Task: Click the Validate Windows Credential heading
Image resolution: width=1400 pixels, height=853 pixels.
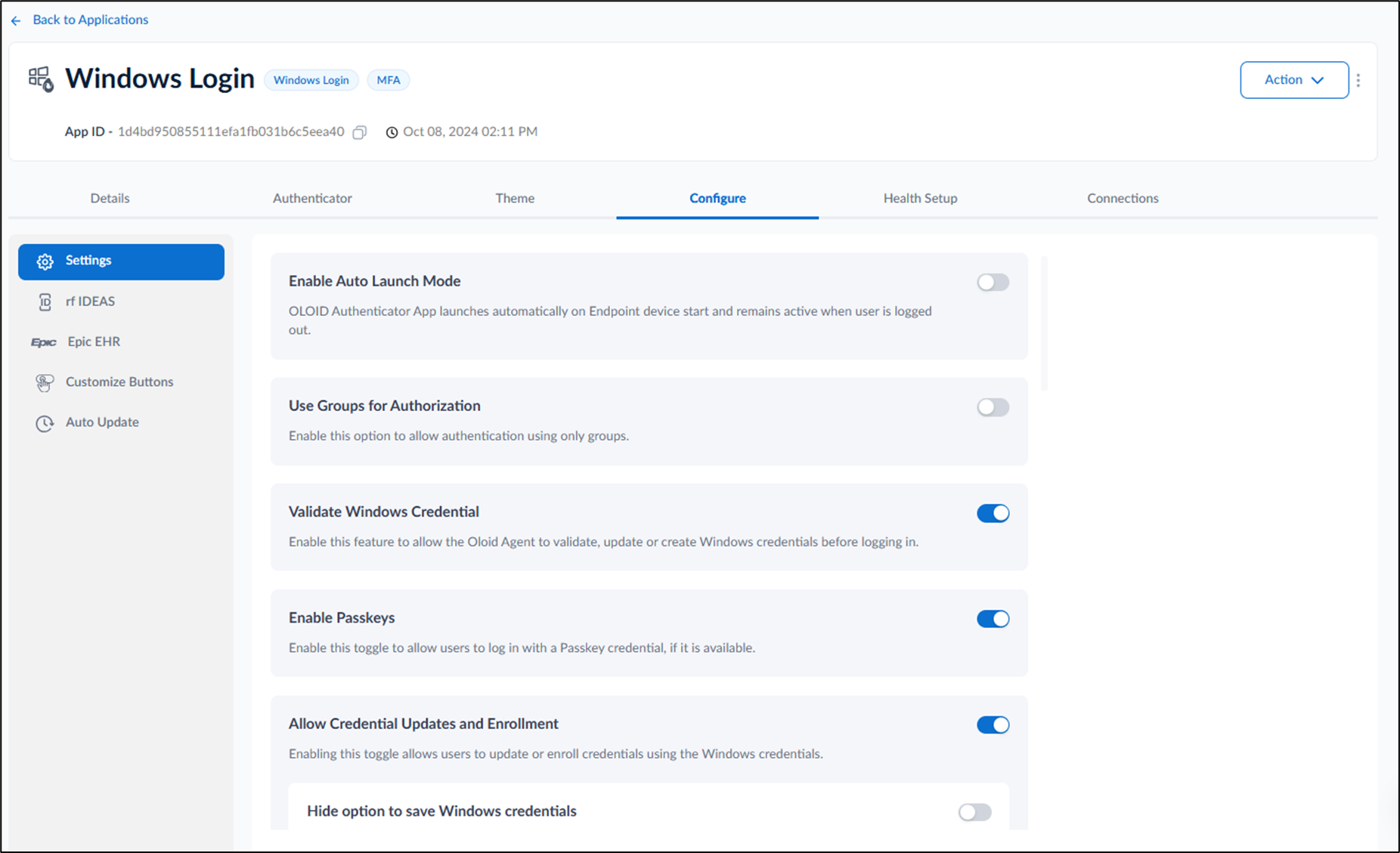Action: coord(383,511)
